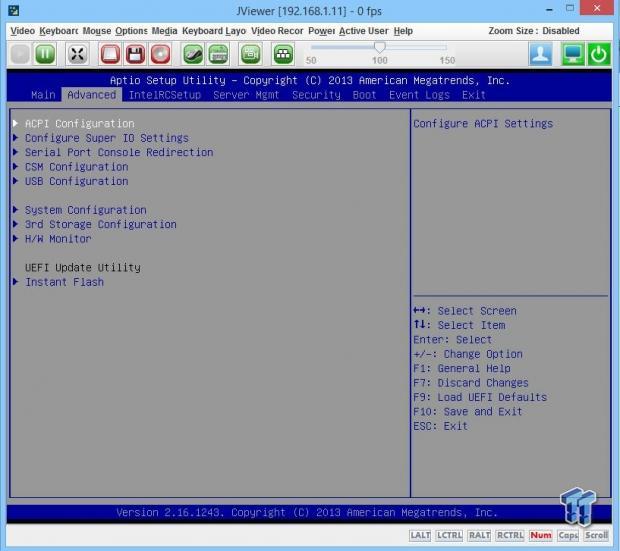Open 3rd Storage Configuration submenu

101,224
